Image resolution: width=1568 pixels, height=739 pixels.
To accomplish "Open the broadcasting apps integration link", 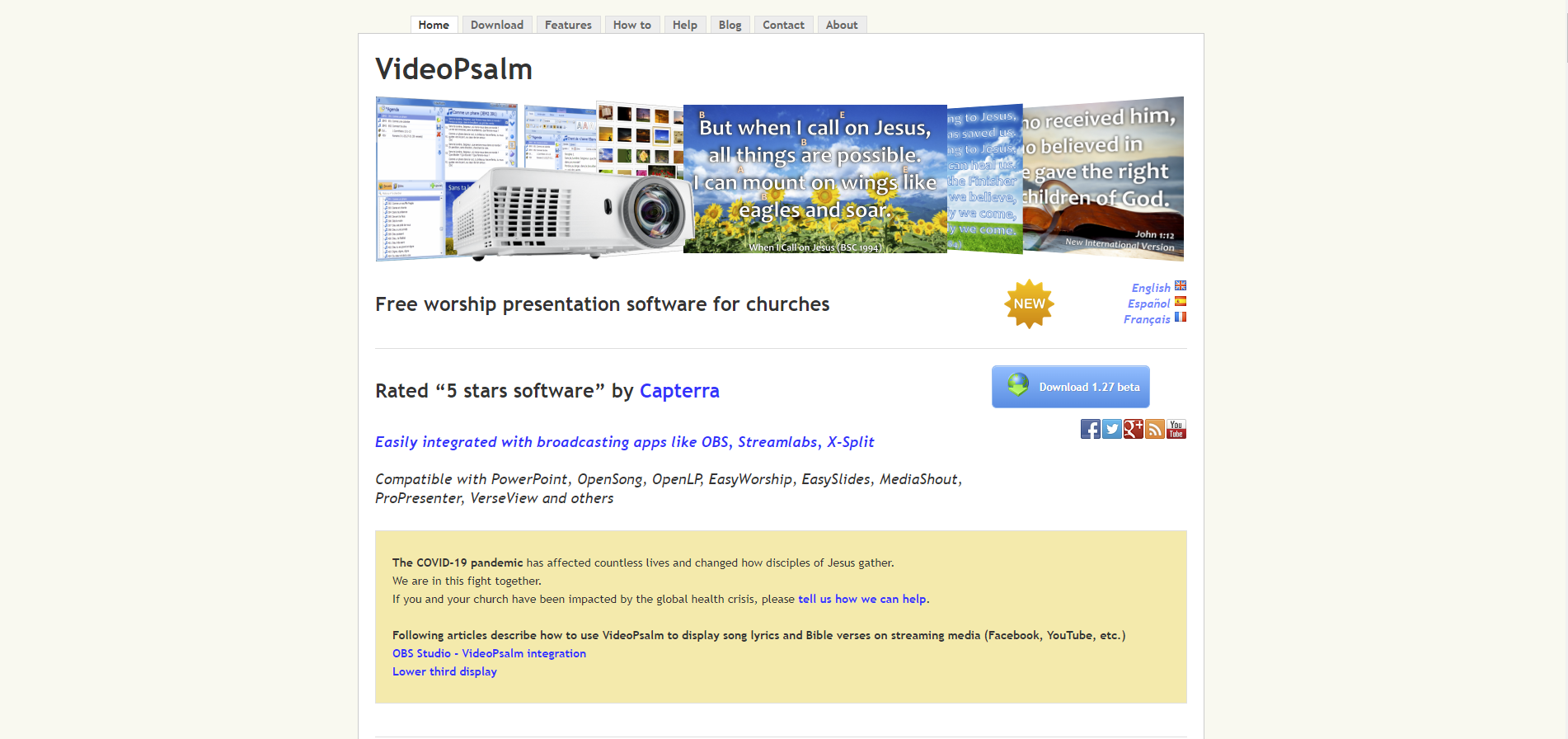I will click(x=624, y=442).
